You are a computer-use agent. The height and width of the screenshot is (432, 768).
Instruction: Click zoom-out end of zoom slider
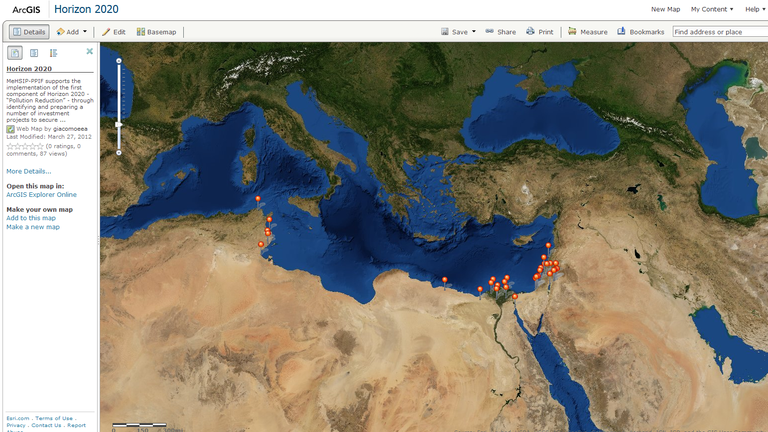(x=119, y=153)
